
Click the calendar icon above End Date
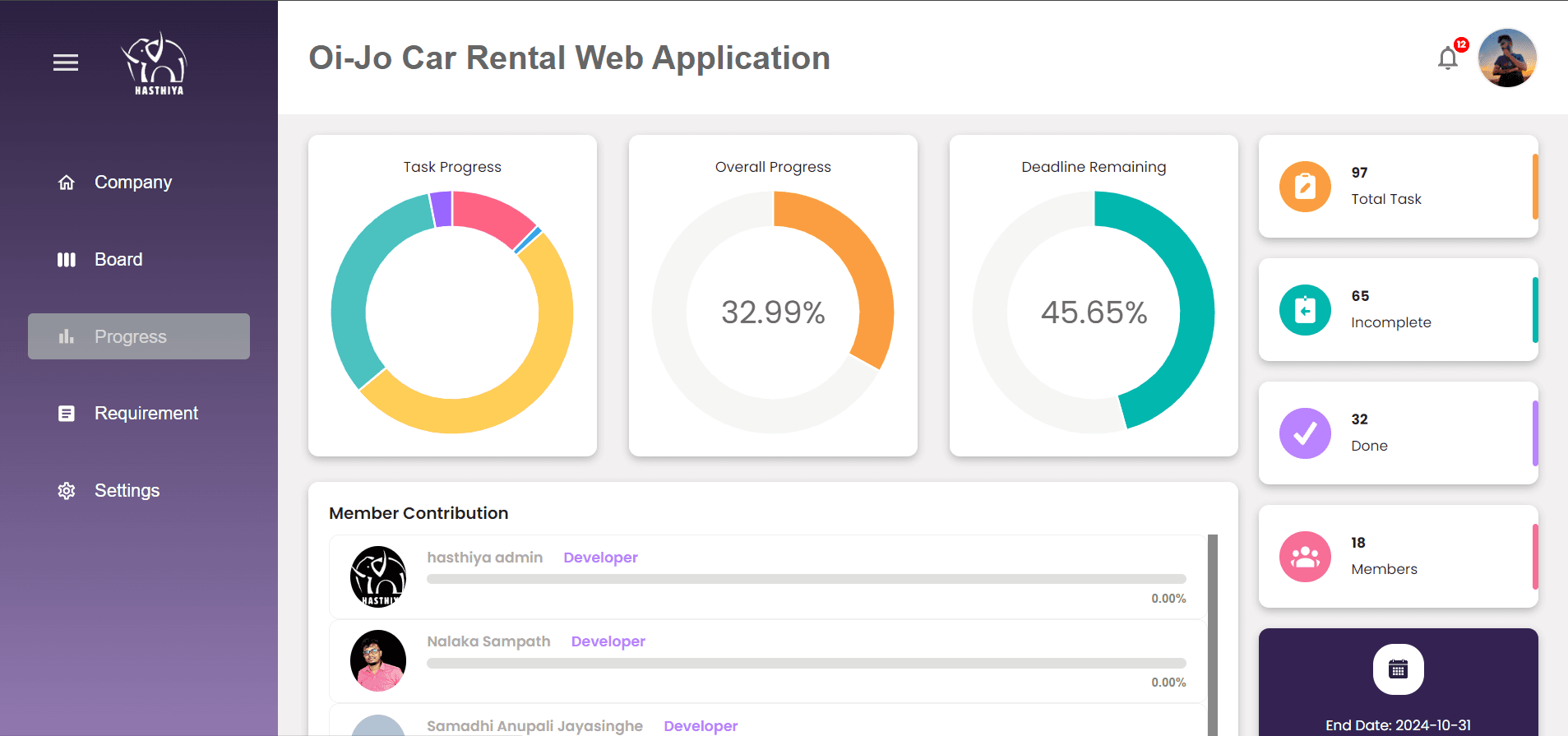click(x=1398, y=669)
